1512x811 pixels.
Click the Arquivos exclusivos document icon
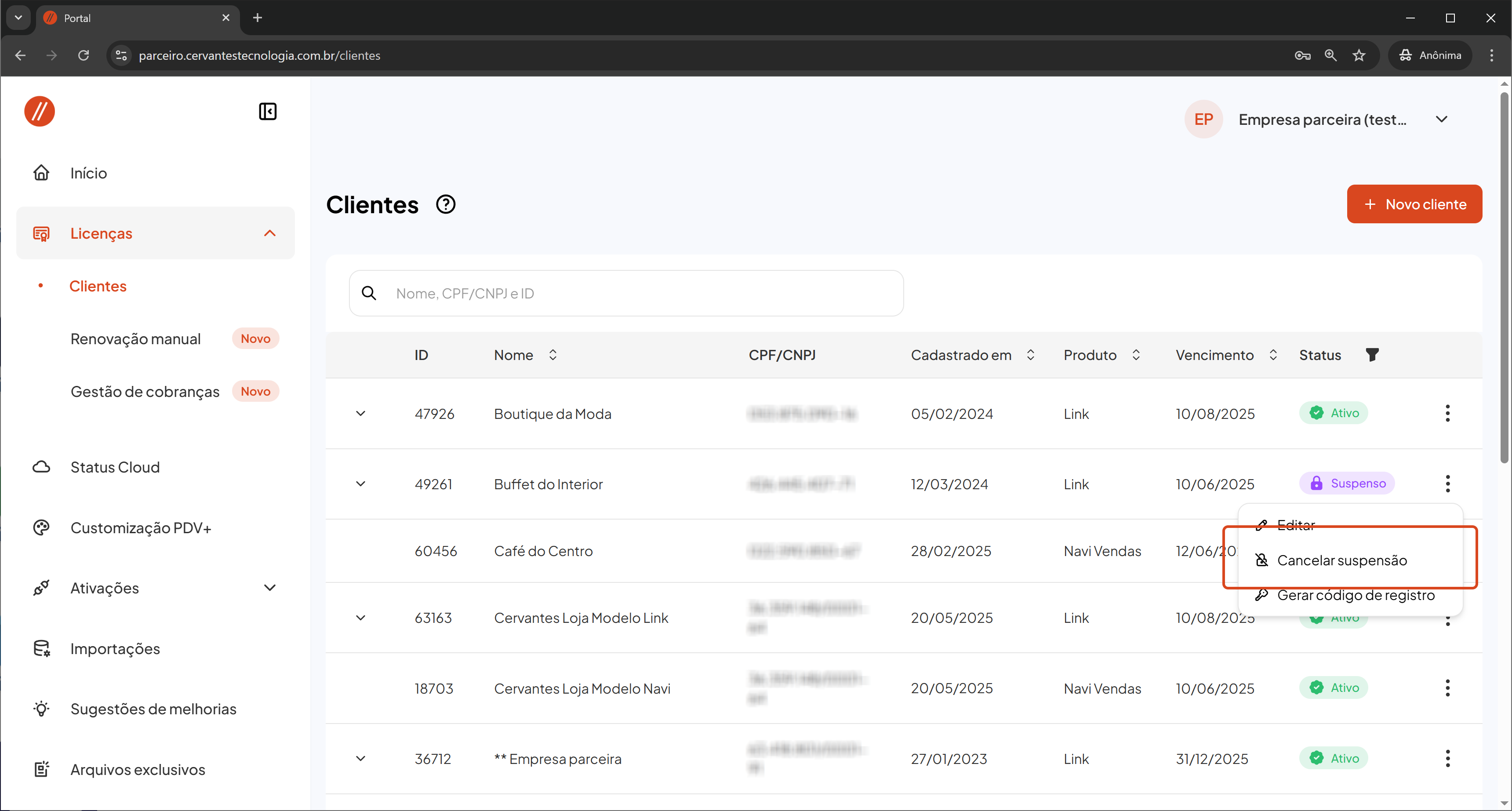tap(41, 769)
